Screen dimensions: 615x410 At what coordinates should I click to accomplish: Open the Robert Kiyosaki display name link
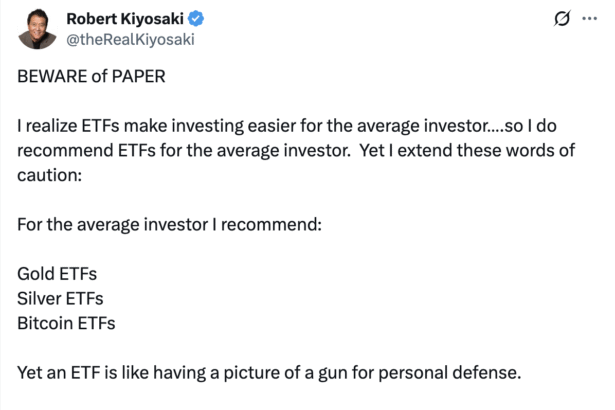tap(125, 18)
